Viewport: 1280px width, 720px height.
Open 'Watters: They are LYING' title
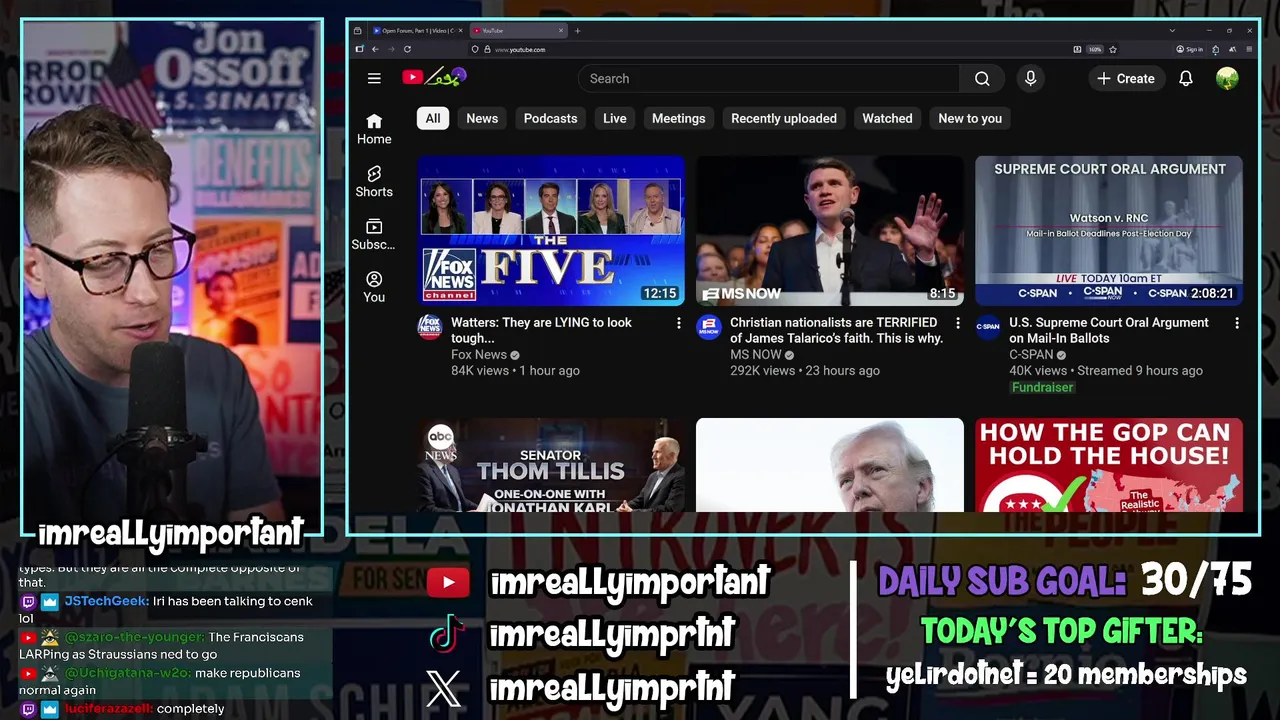pyautogui.click(x=541, y=330)
